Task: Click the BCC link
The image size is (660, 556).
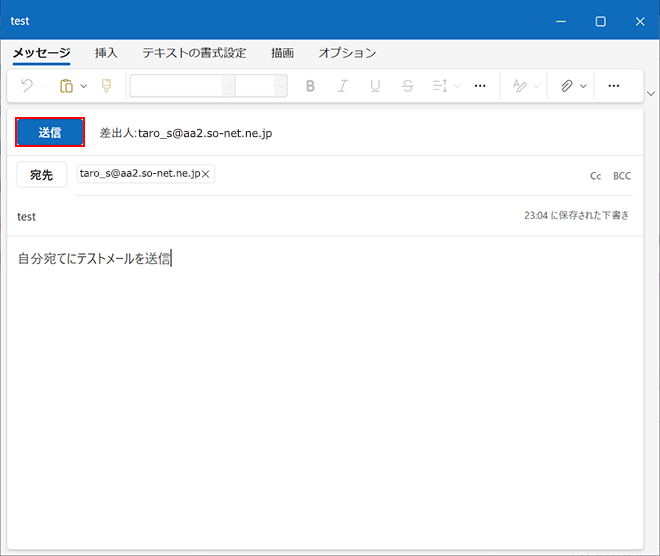Action: 622,176
